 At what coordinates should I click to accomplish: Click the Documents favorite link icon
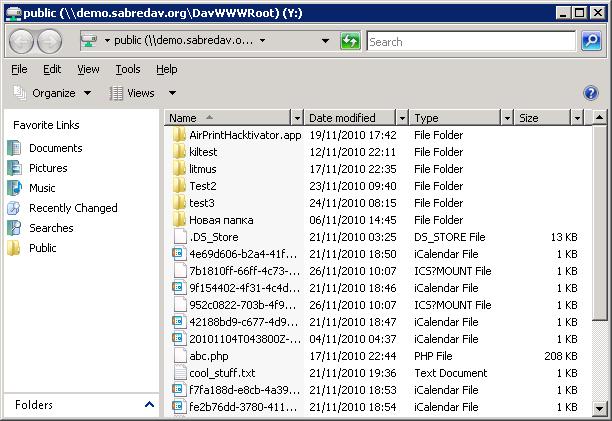click(x=14, y=148)
